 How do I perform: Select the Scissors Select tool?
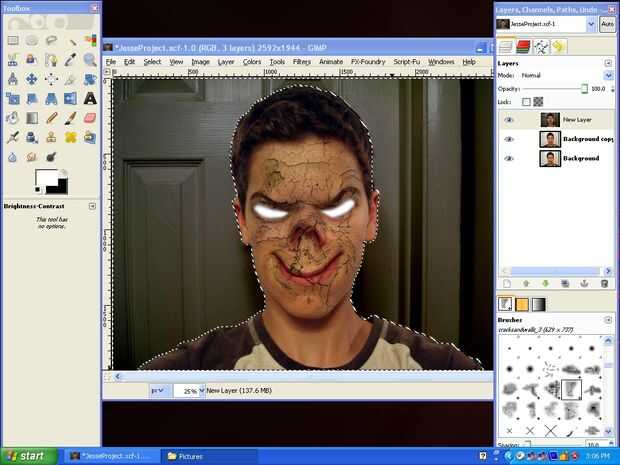click(x=13, y=60)
